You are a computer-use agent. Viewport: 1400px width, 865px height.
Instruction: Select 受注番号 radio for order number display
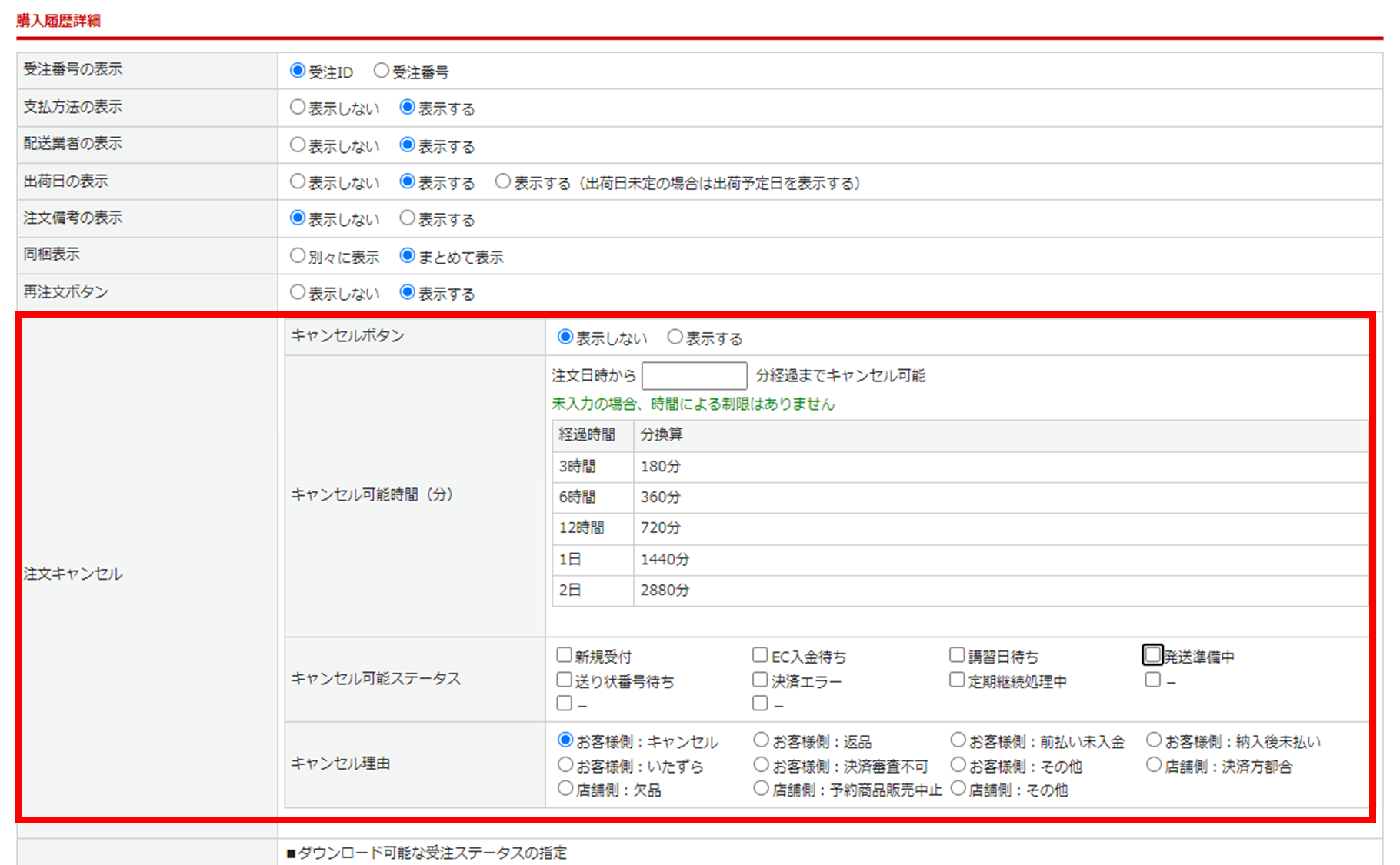tap(381, 71)
